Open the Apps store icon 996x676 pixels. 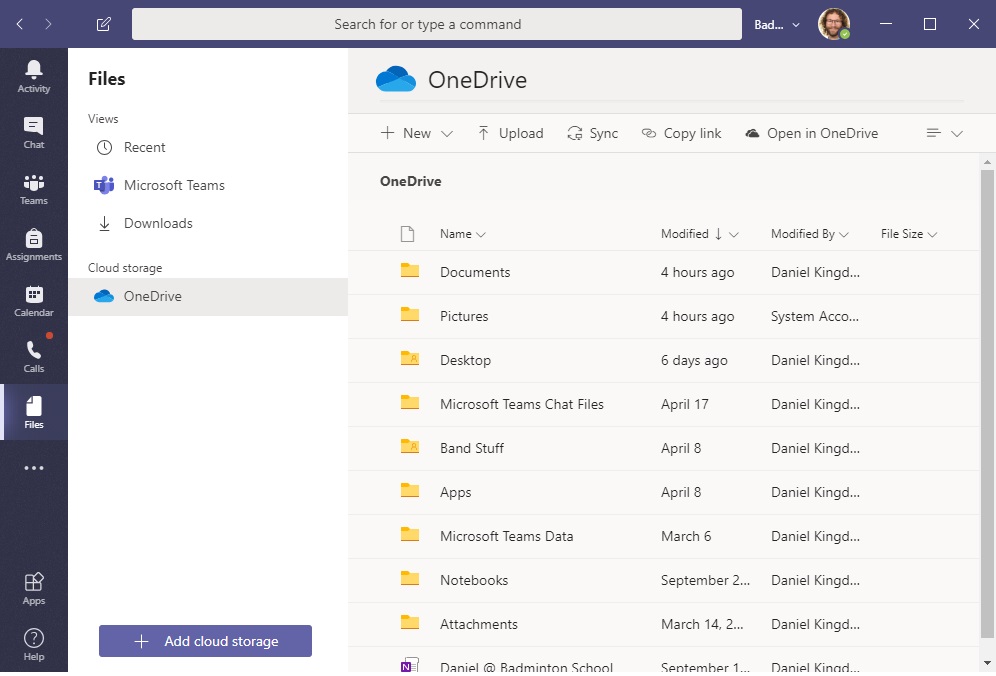pyautogui.click(x=34, y=588)
